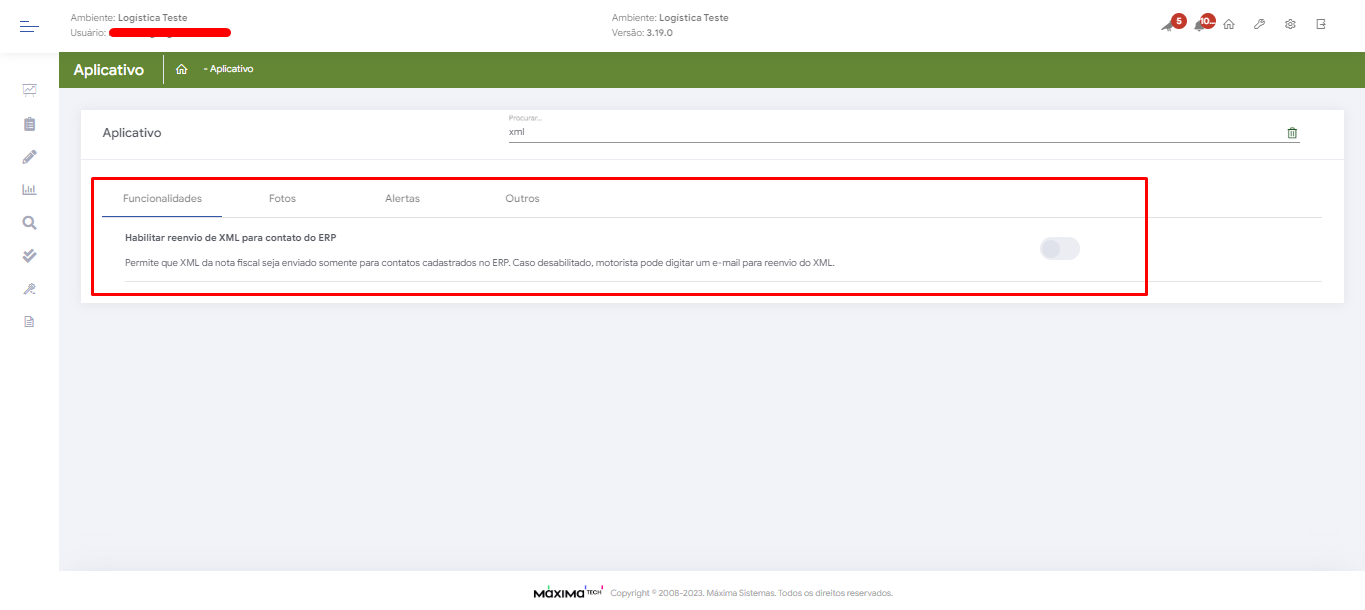Open the double checkmark sidebar icon
The width and height of the screenshot is (1365, 610).
click(x=29, y=256)
